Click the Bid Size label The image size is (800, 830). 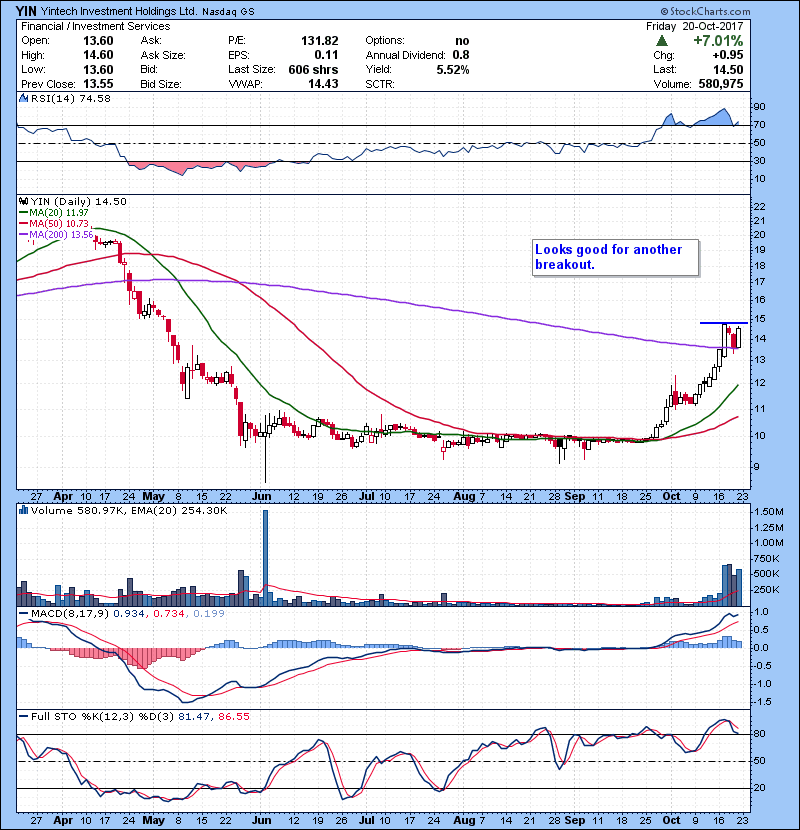click(x=161, y=84)
